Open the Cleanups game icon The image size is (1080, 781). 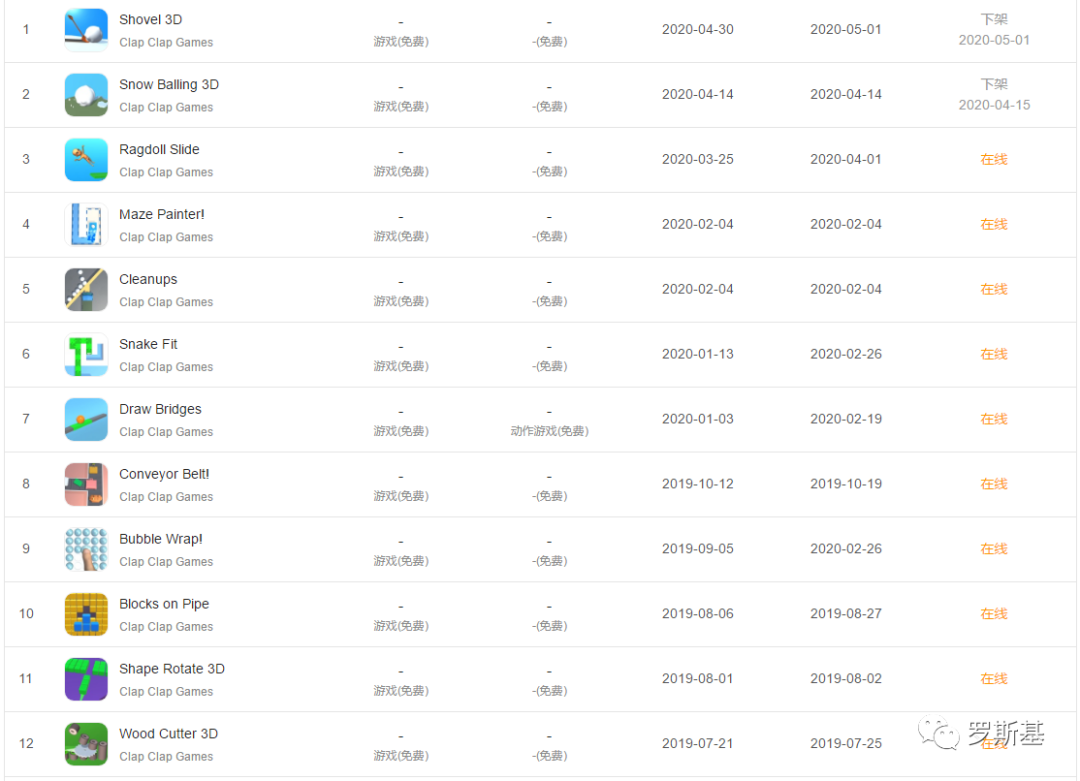click(86, 290)
